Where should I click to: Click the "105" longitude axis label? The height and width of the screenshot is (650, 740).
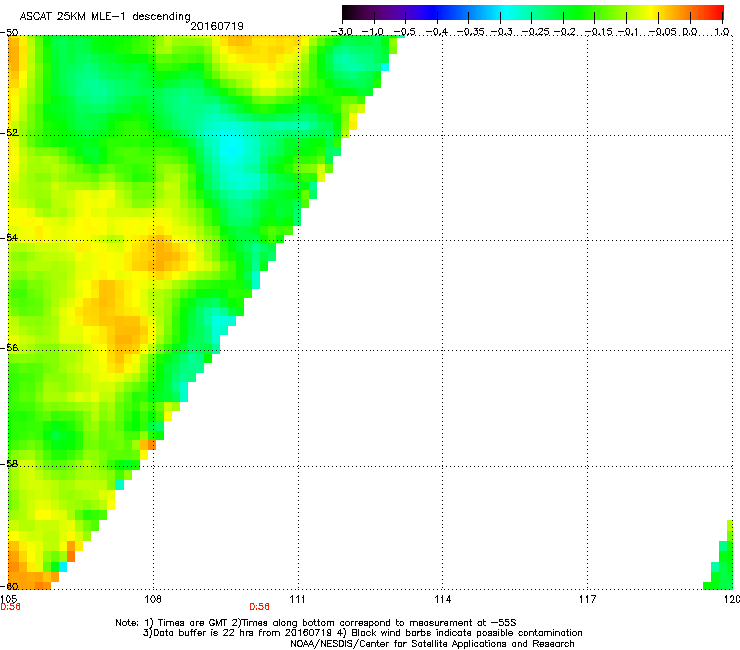[8, 599]
